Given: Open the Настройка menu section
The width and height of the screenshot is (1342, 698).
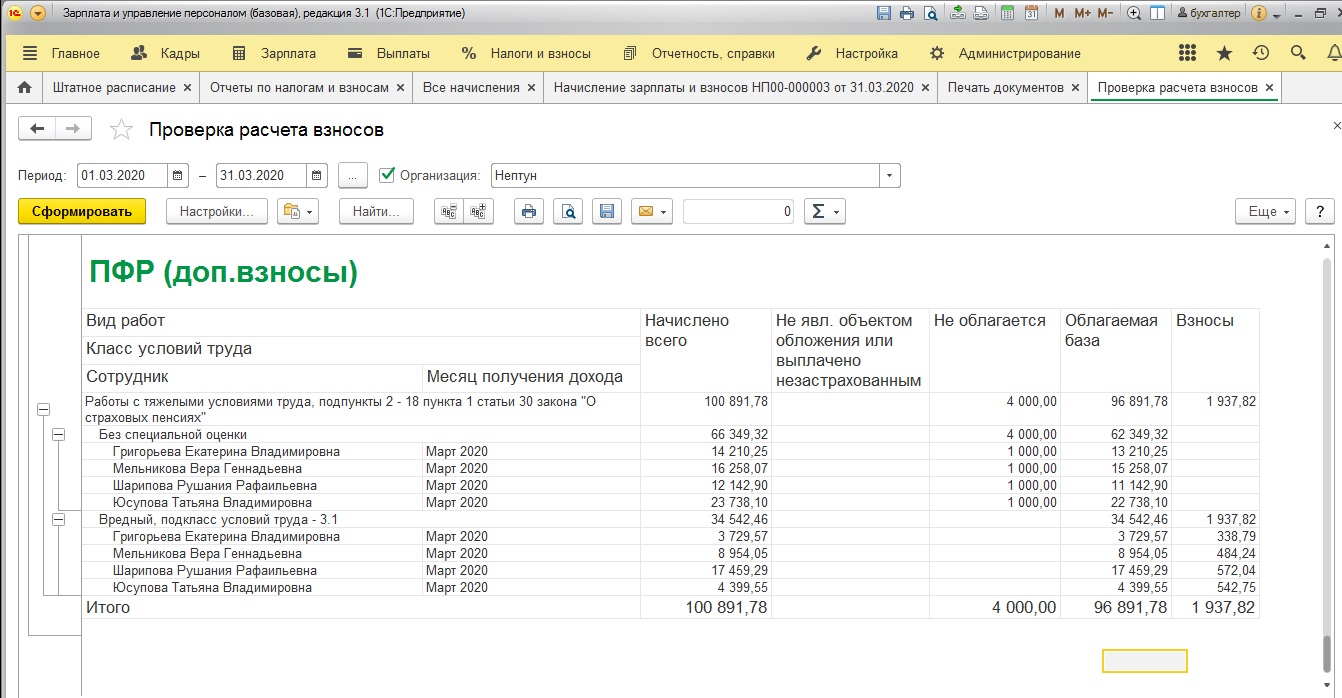Looking at the screenshot, I should tap(852, 53).
